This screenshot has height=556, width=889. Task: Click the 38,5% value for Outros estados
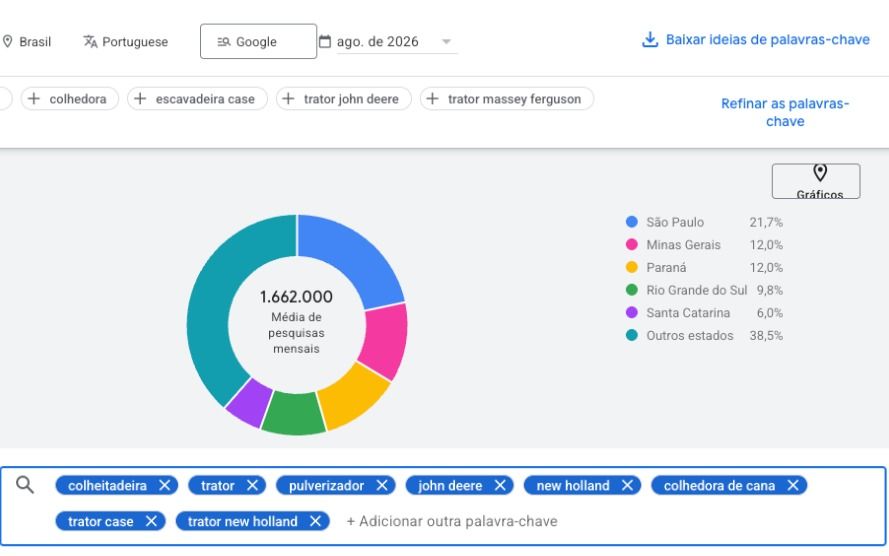click(766, 336)
